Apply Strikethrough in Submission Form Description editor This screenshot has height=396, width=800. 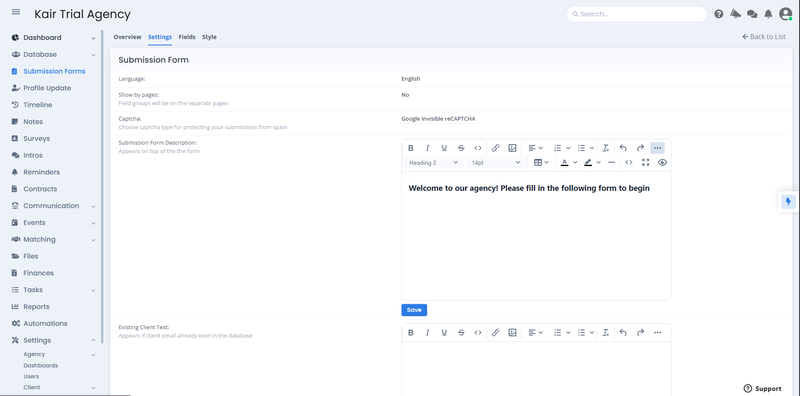461,148
